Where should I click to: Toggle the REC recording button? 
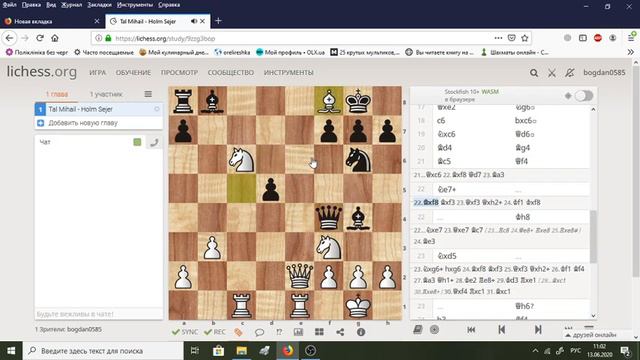(x=215, y=332)
